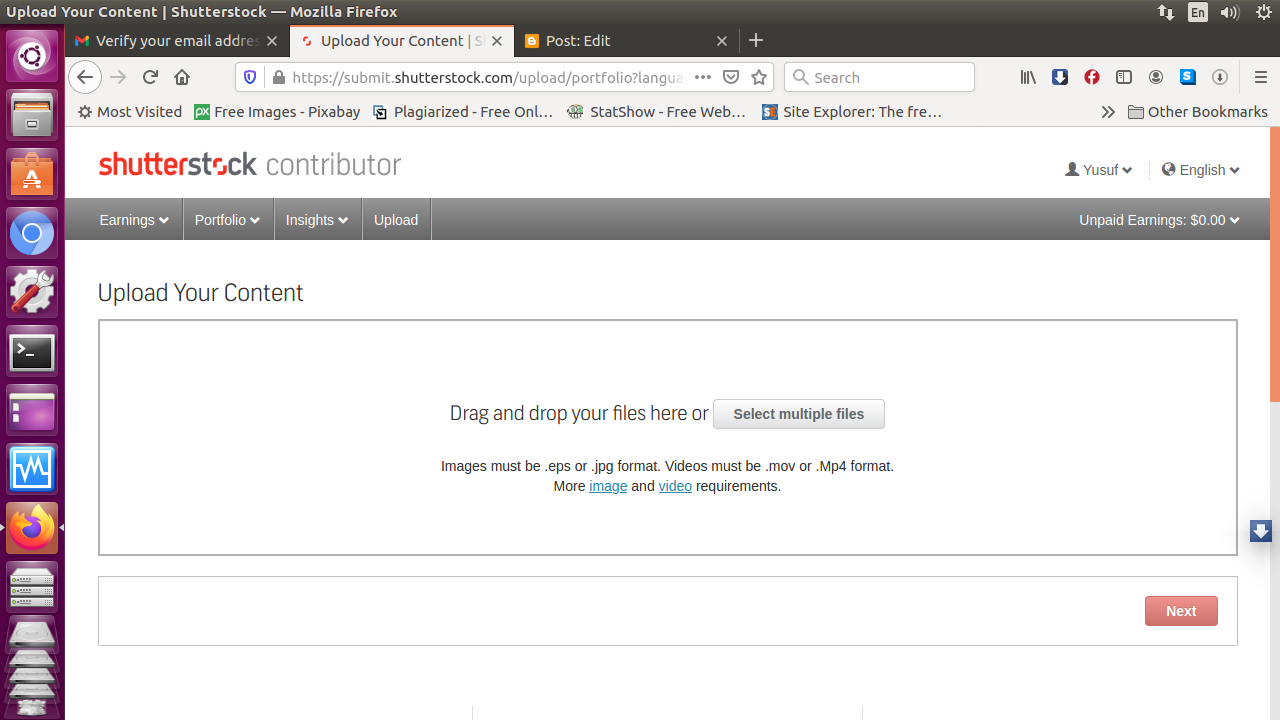
Task: Open Firefox library icon
Action: pyautogui.click(x=1028, y=77)
